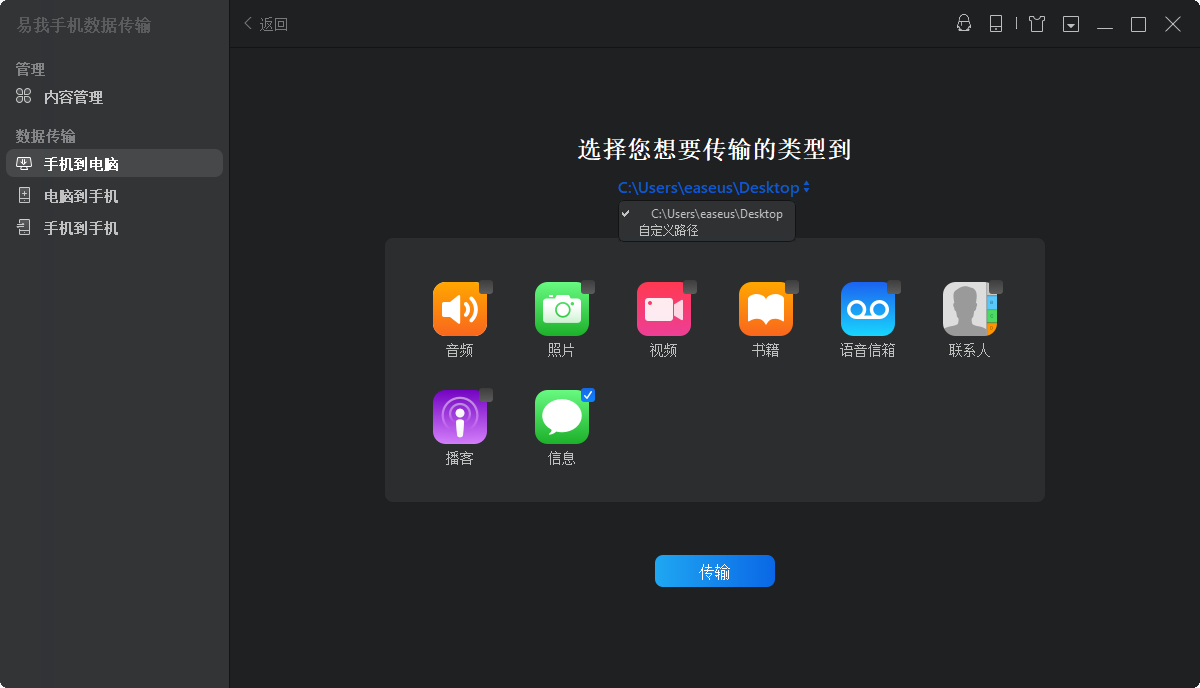
Task: Click the 视频 video camera icon
Action: tap(664, 309)
